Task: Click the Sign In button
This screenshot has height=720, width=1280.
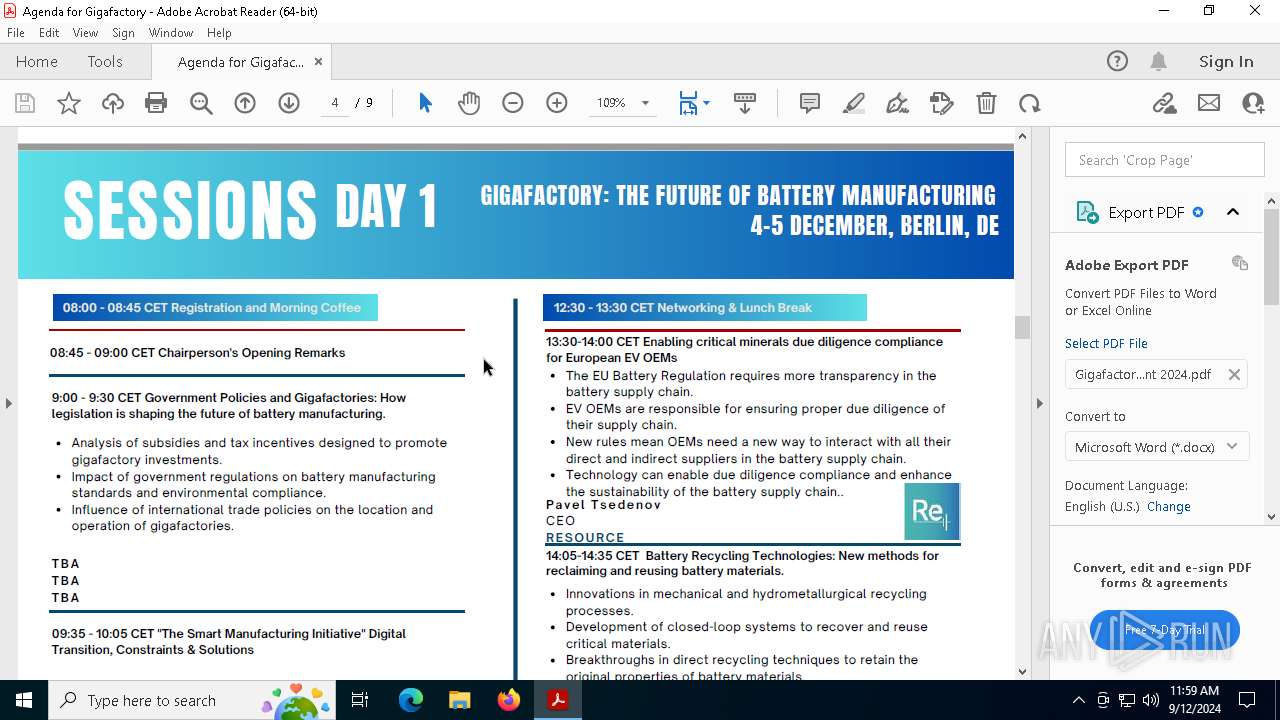Action: (x=1226, y=61)
